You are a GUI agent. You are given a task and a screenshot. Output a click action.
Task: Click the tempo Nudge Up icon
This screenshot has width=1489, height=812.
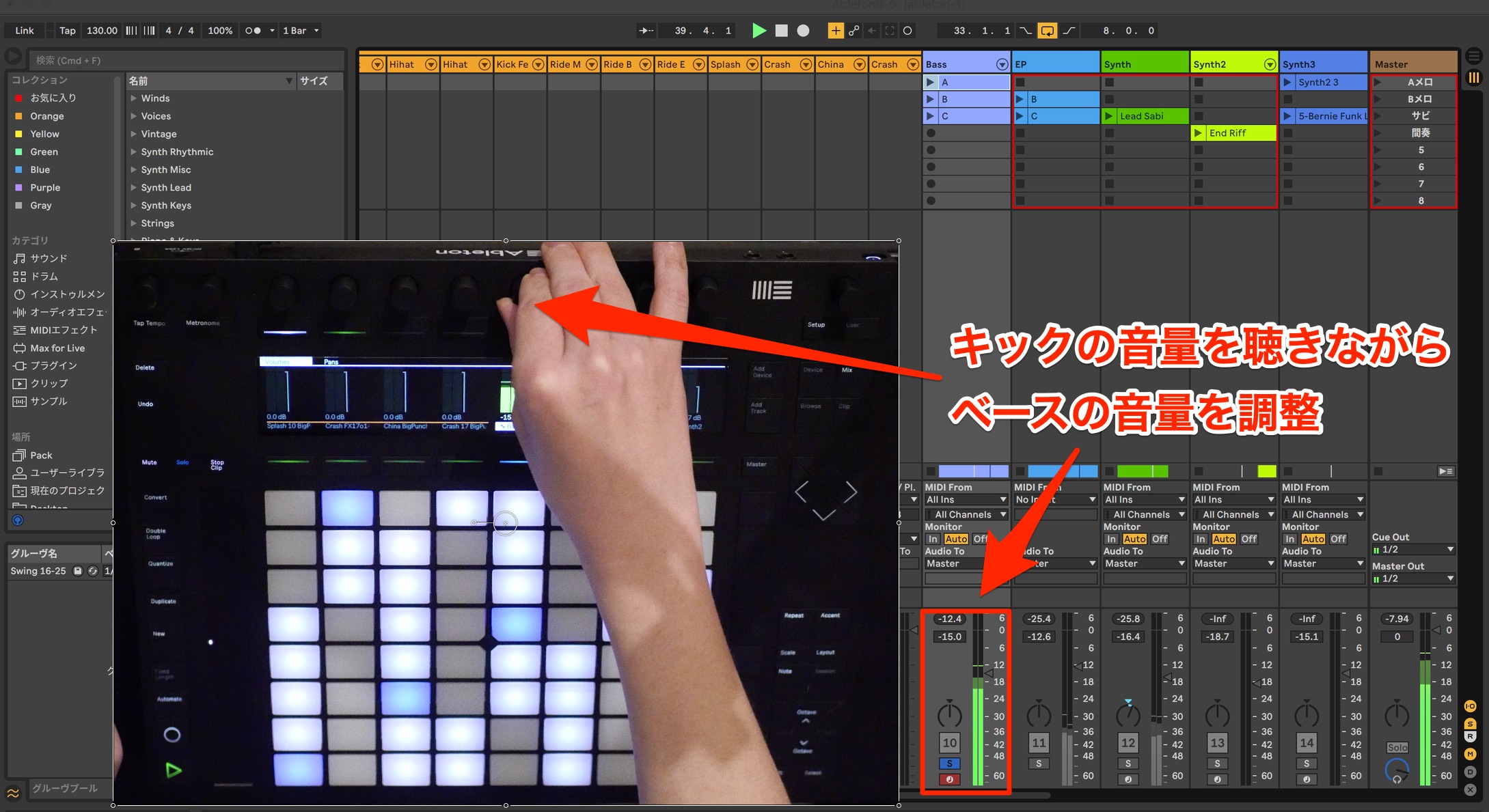click(x=149, y=31)
